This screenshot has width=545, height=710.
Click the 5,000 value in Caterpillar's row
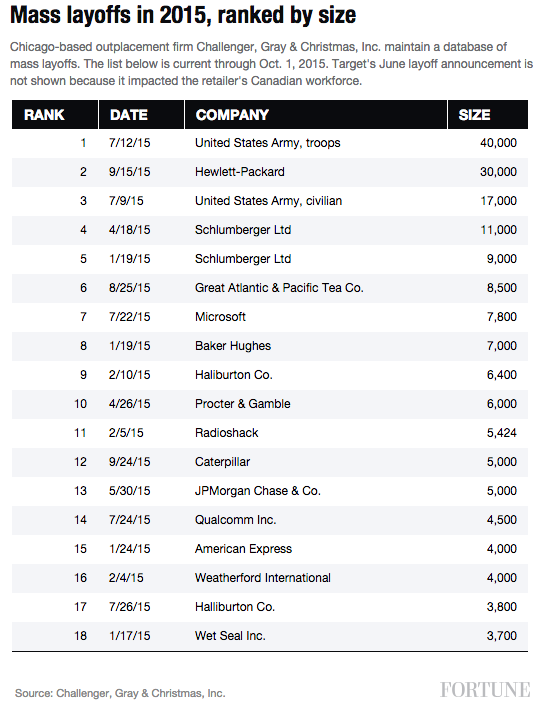tap(502, 462)
